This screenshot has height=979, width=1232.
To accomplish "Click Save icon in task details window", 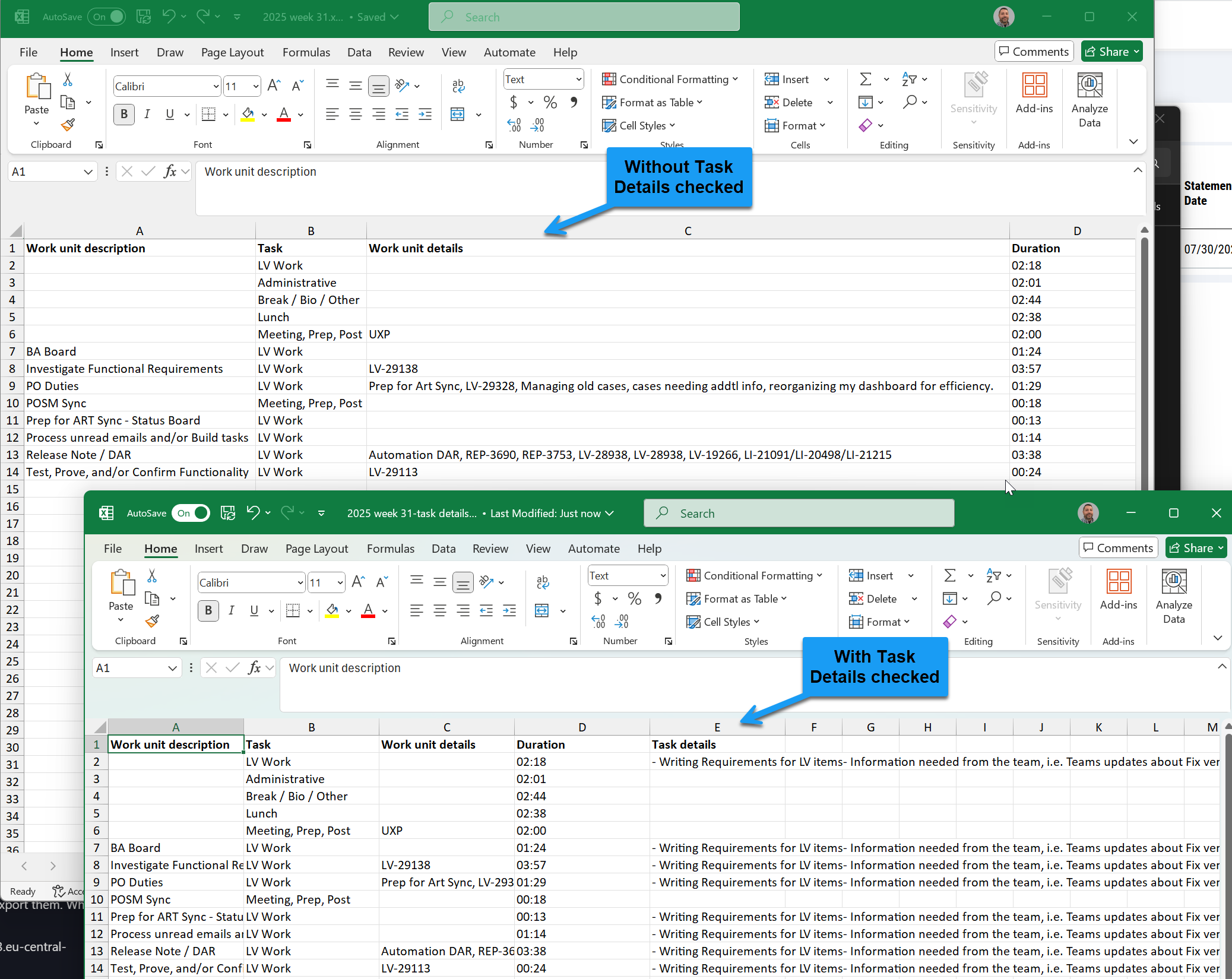I will (228, 513).
